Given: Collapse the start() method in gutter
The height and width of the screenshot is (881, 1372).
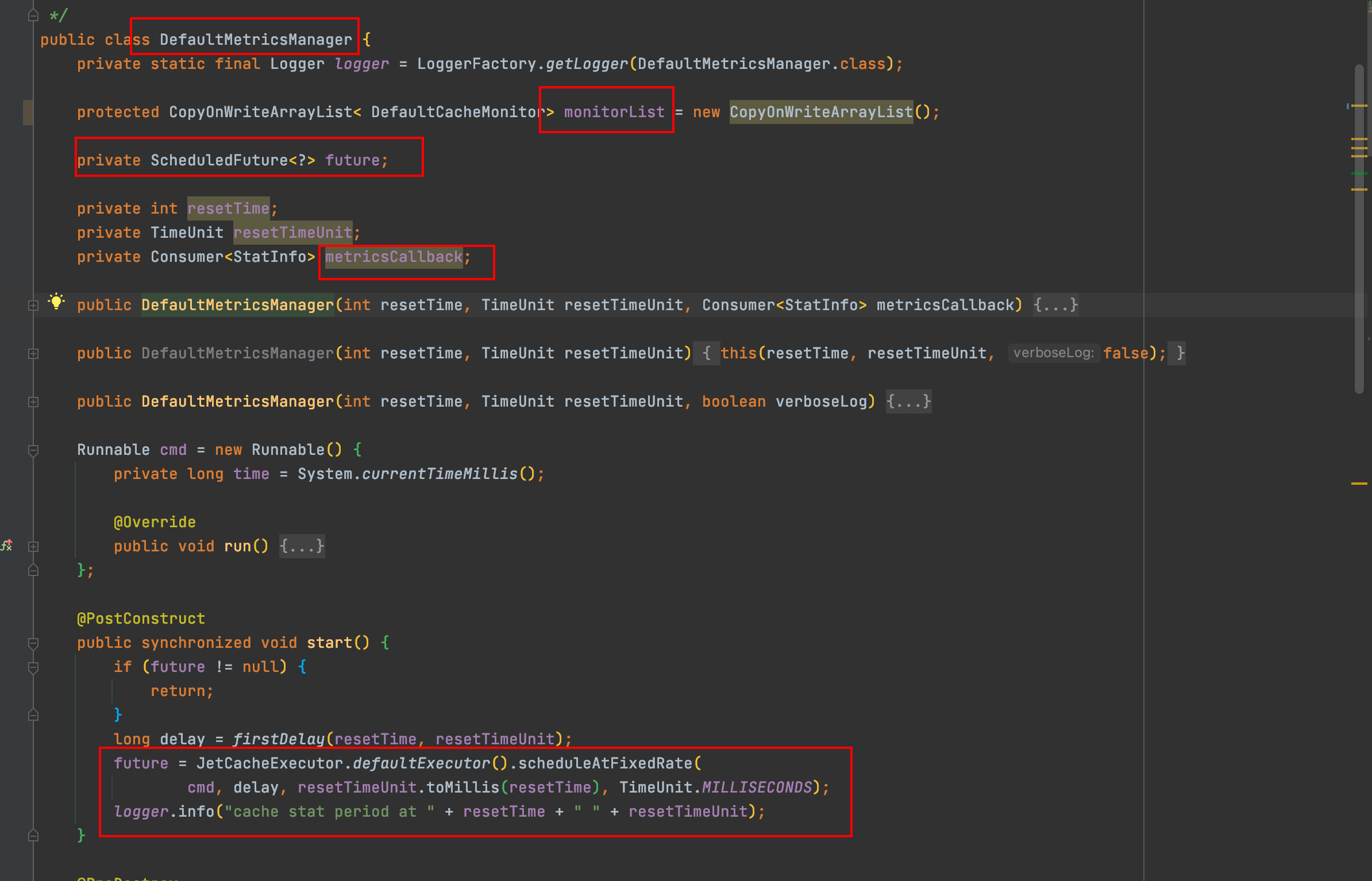Looking at the screenshot, I should (x=33, y=643).
